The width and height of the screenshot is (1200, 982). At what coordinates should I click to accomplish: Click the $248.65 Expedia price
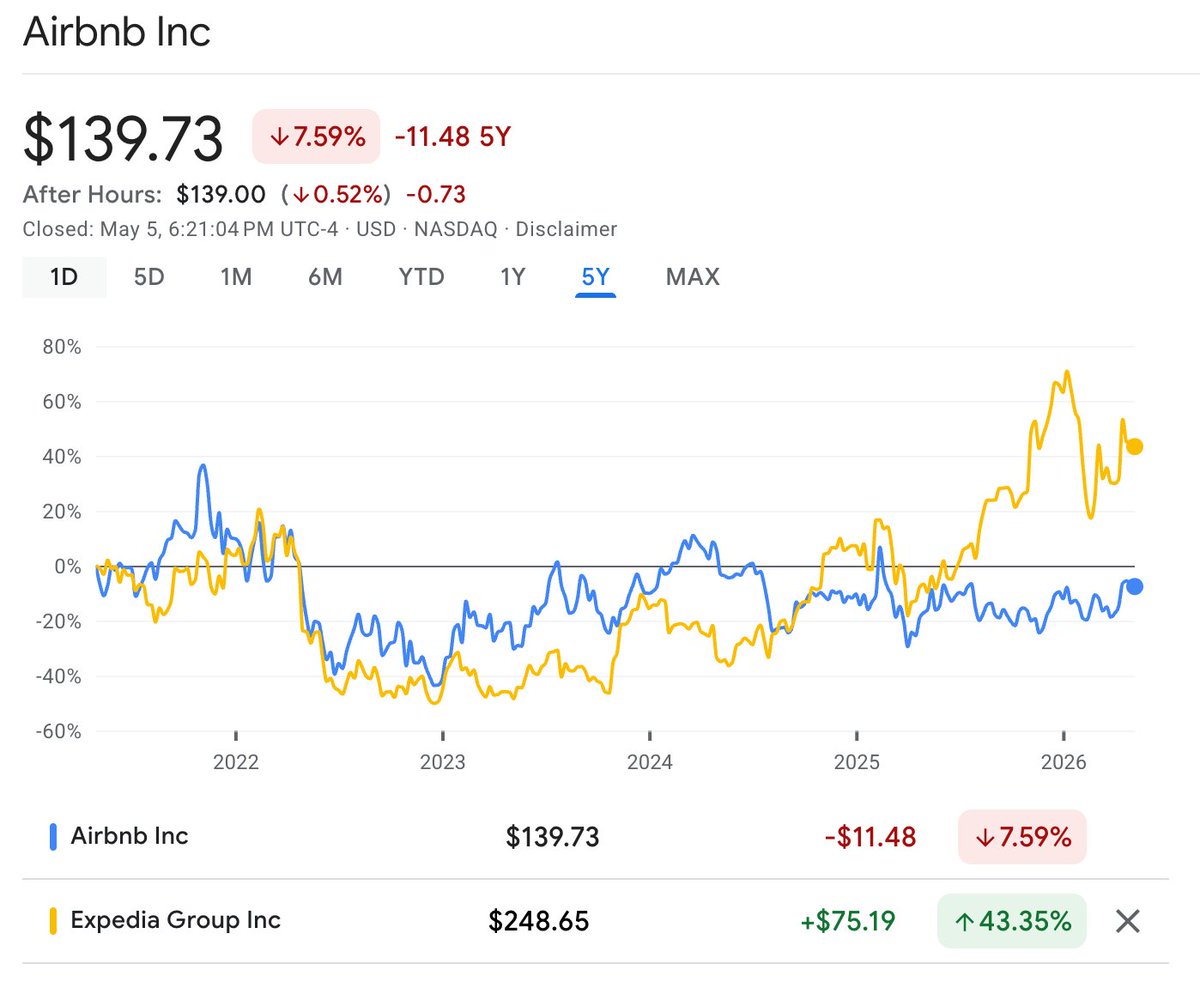coord(539,921)
